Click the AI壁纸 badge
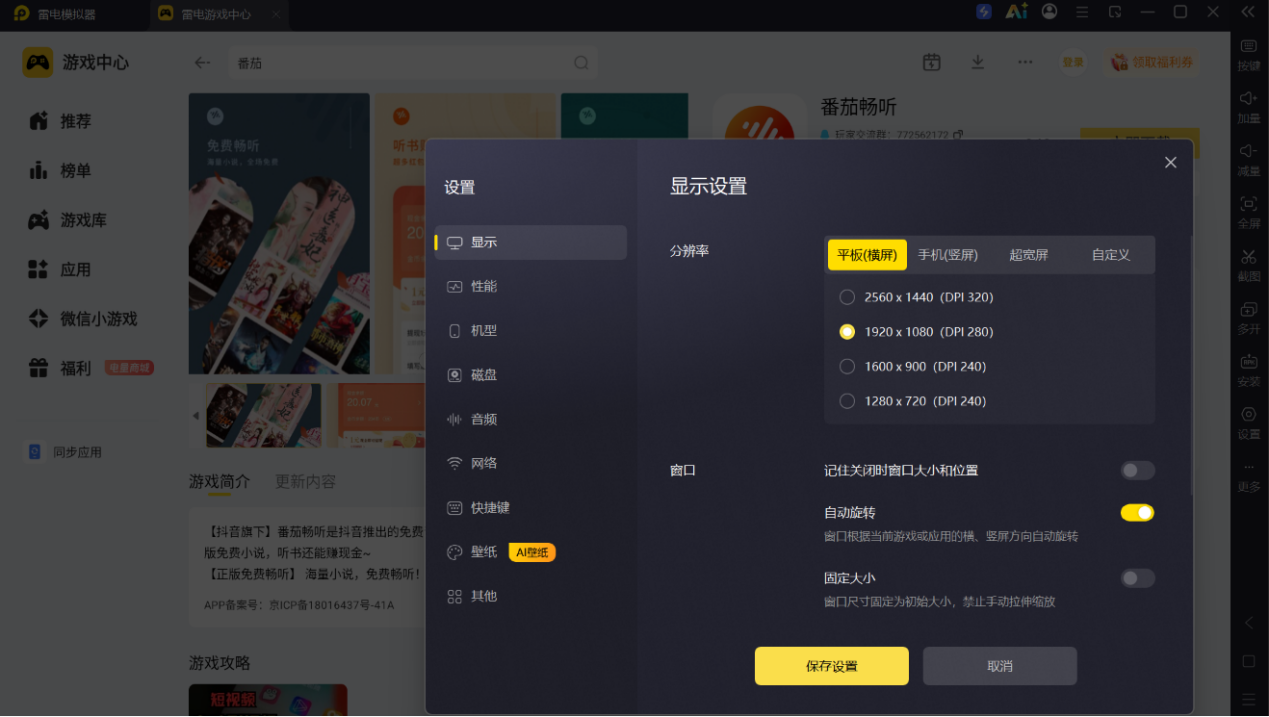Screen dimensions: 1269x717 click(x=532, y=552)
